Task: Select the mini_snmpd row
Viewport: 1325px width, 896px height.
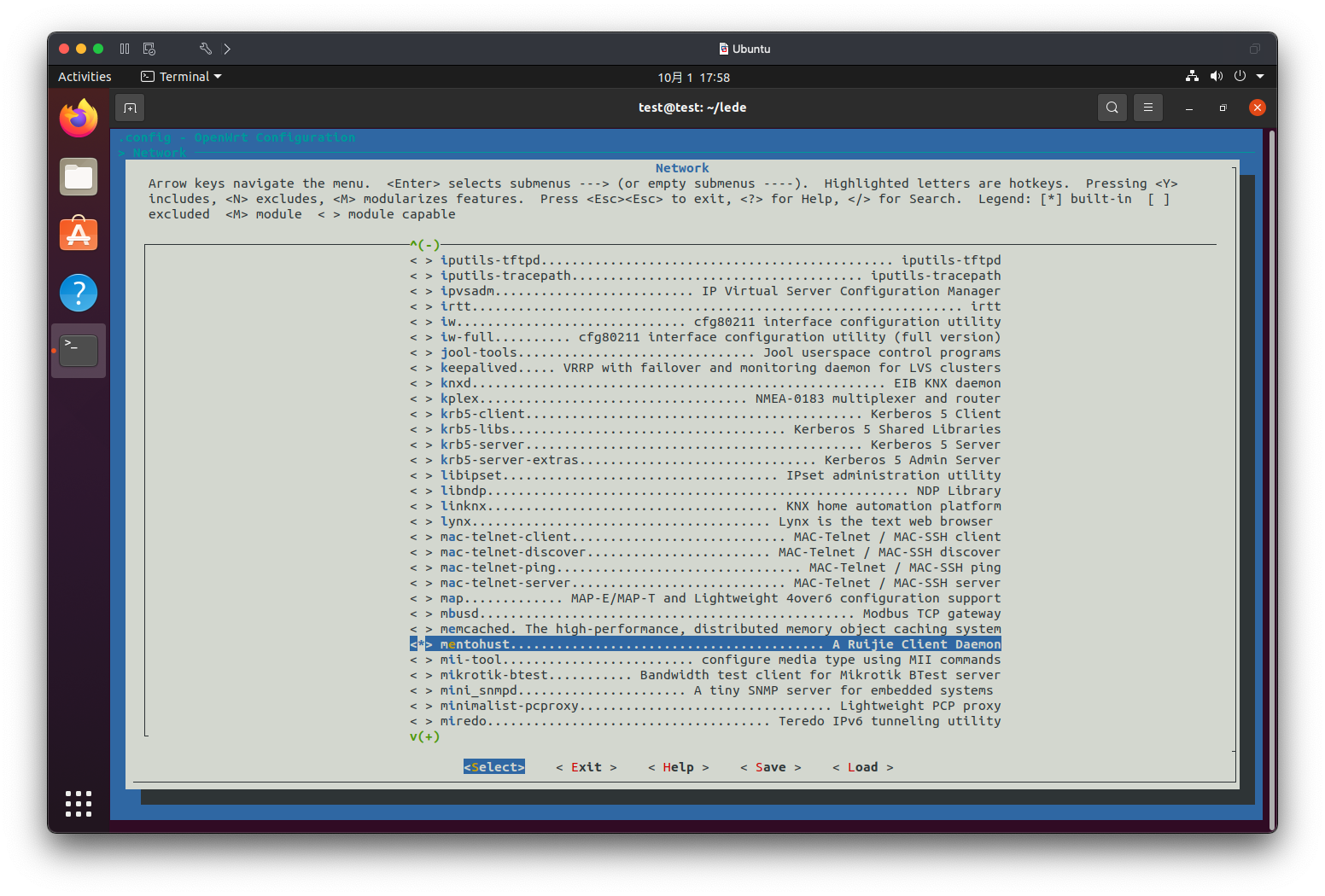Action: click(702, 690)
